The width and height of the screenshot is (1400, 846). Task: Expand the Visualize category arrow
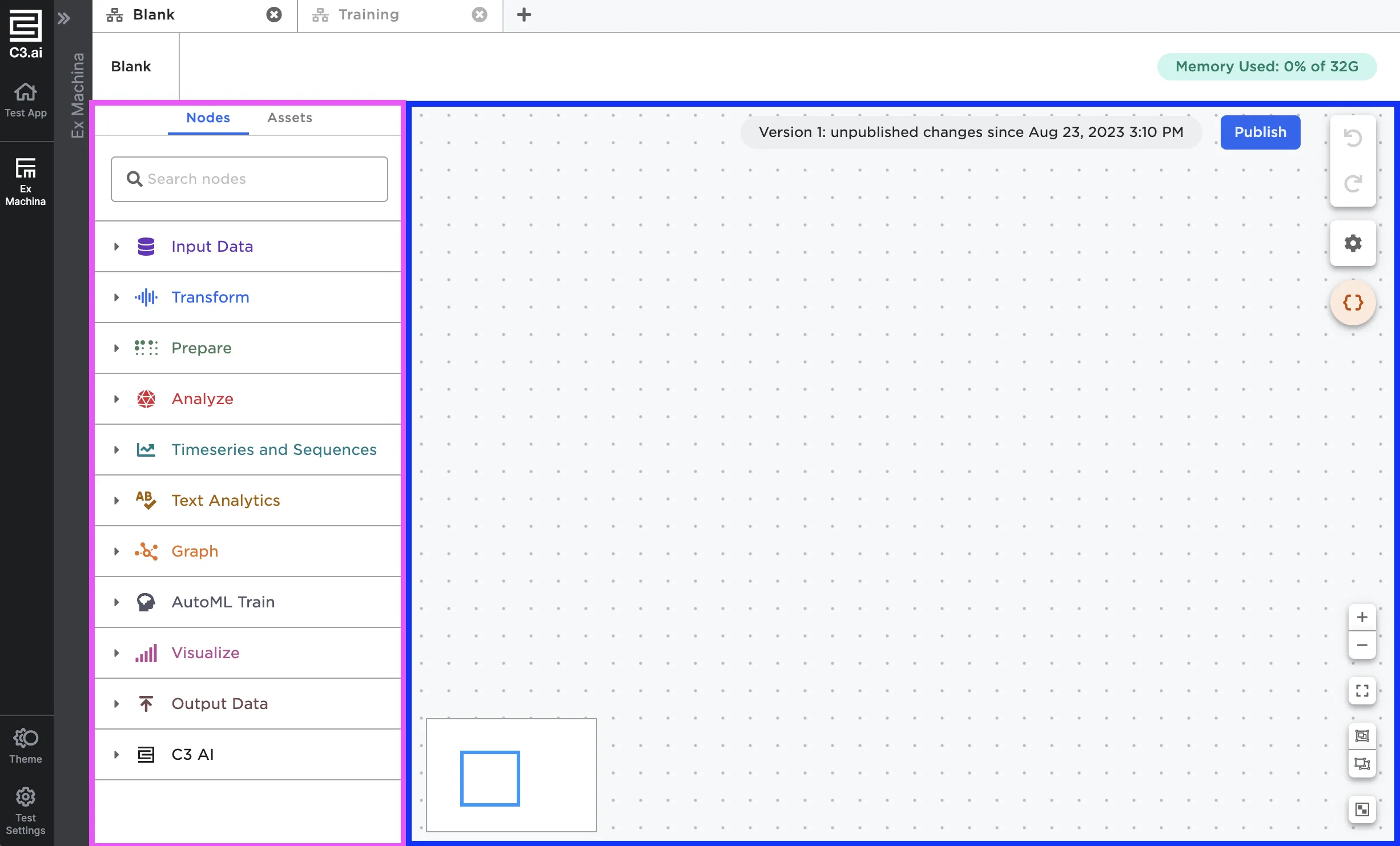pos(116,653)
